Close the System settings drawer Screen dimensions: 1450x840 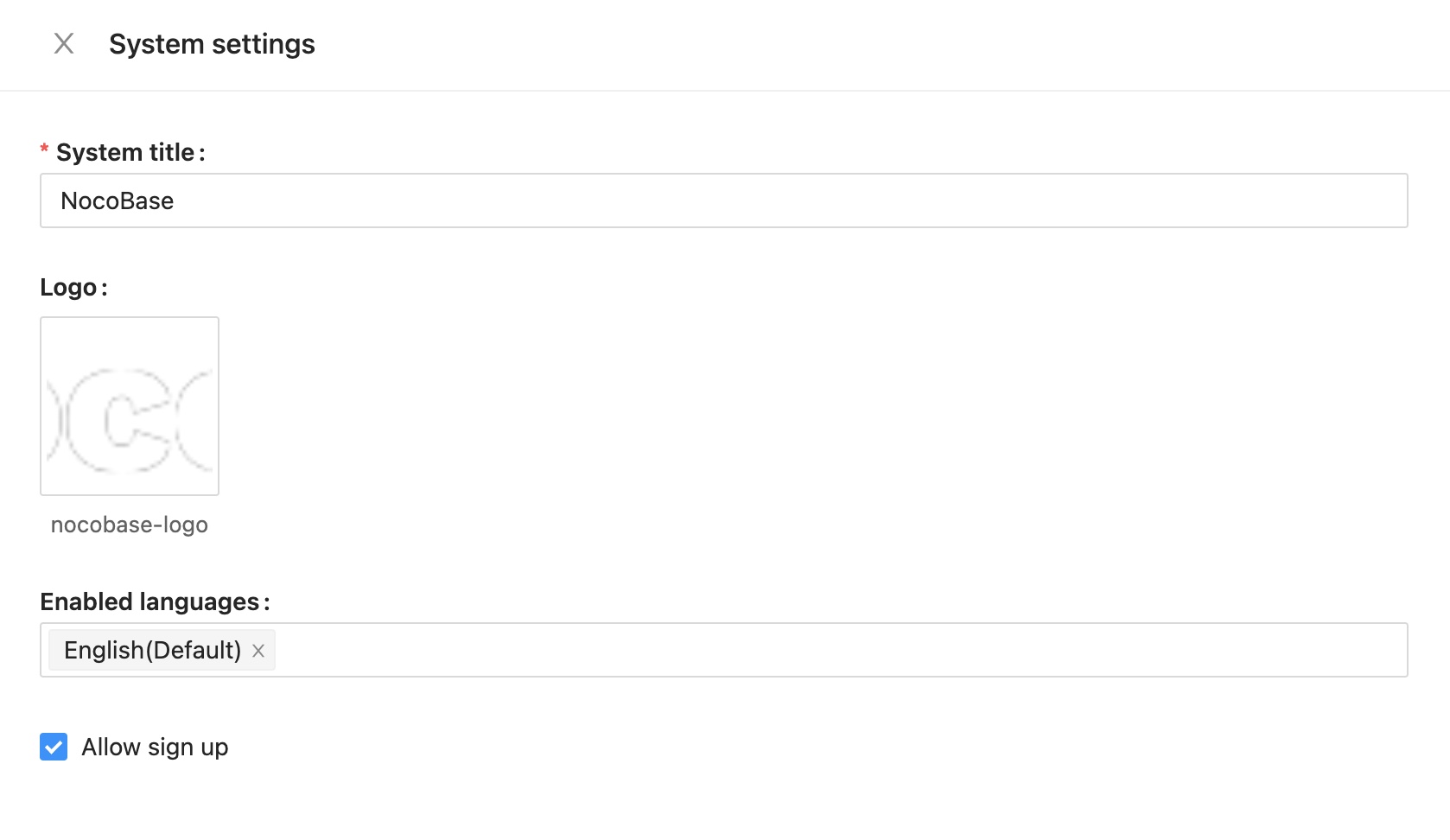[64, 43]
